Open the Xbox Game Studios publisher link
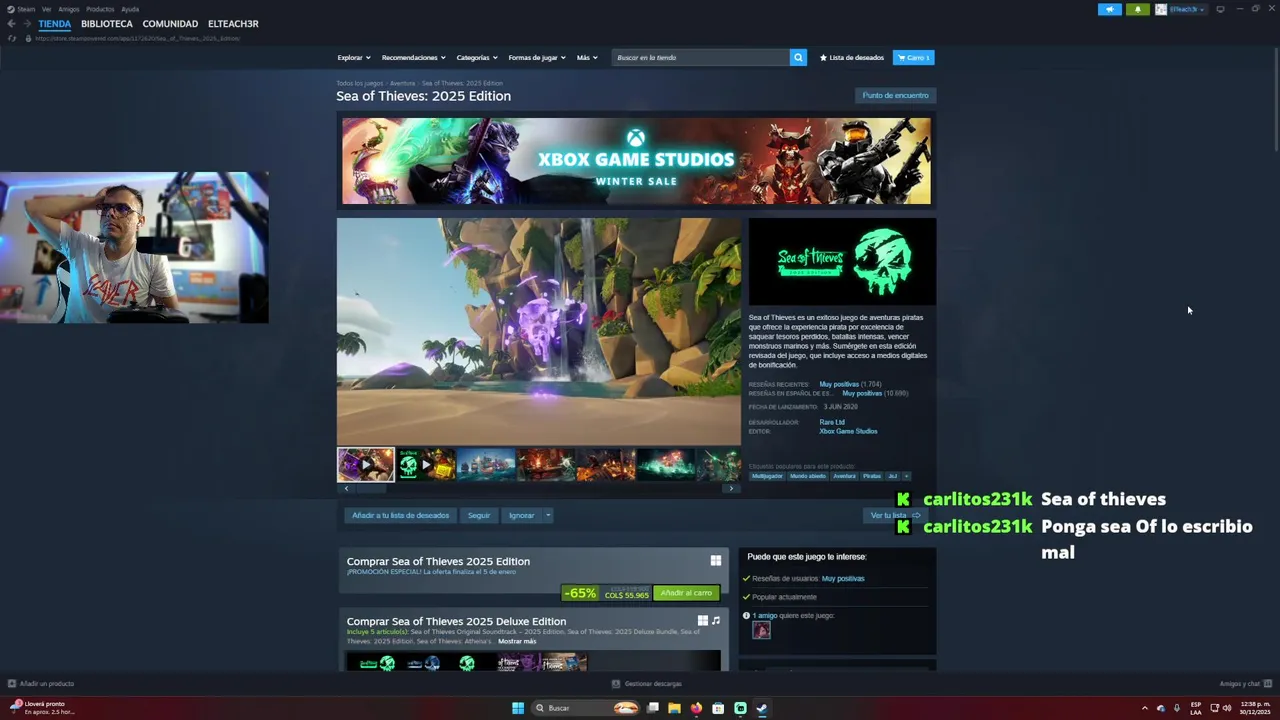The height and width of the screenshot is (720, 1280). [x=848, y=432]
